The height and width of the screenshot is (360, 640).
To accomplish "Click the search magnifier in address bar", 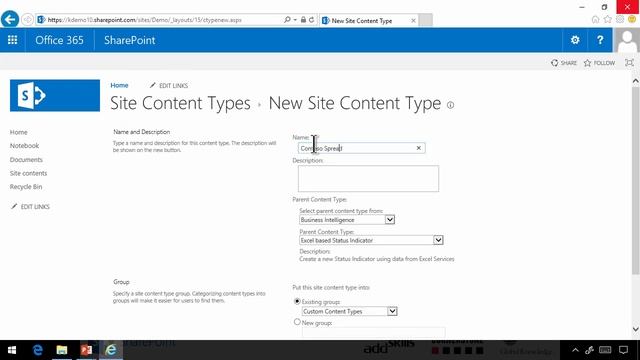I will (x=287, y=20).
